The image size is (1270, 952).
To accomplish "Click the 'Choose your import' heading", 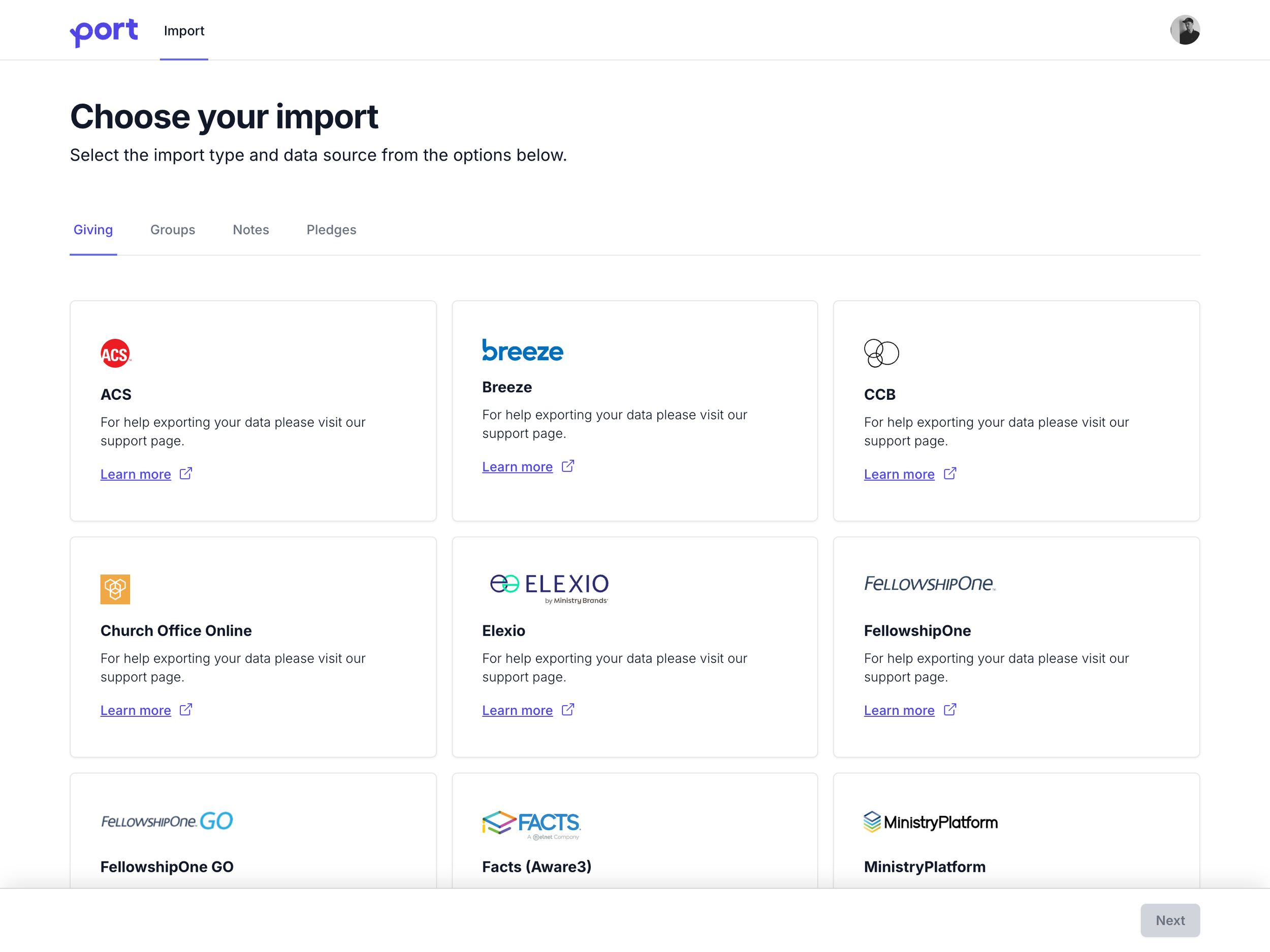I will coord(224,117).
